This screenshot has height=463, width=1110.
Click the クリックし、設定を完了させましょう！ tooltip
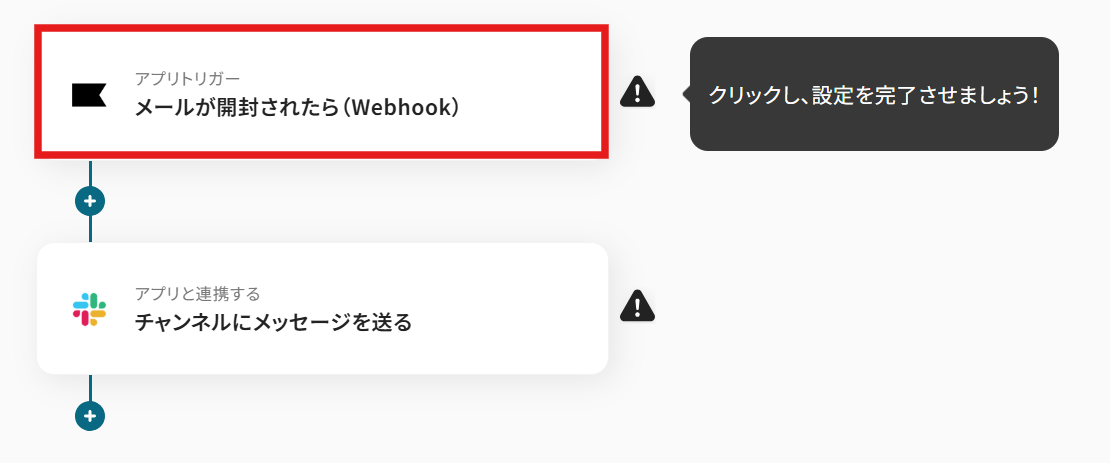point(874,94)
